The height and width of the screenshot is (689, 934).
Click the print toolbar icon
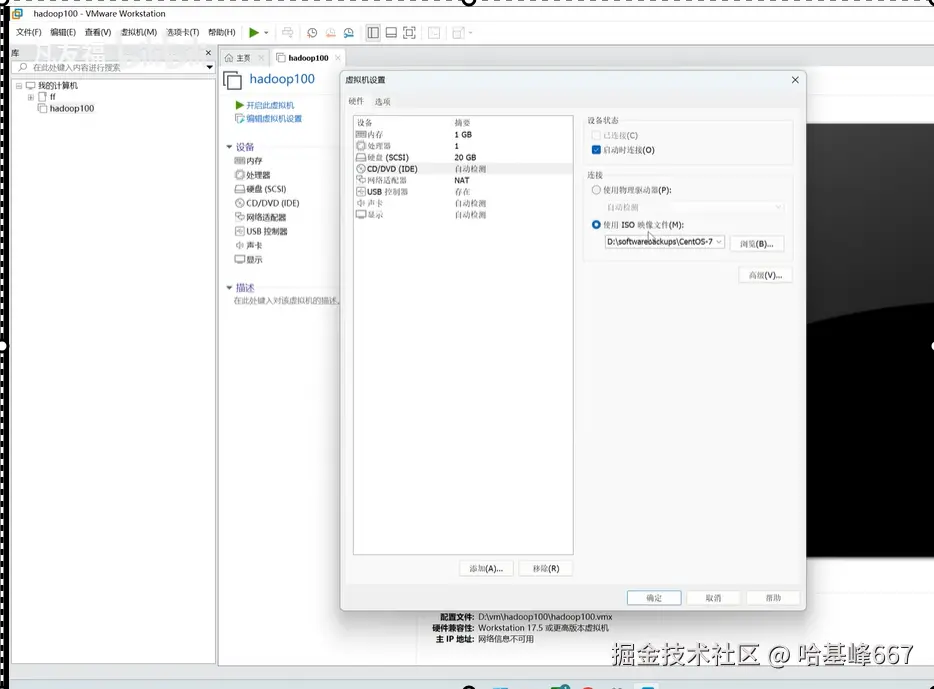(287, 32)
